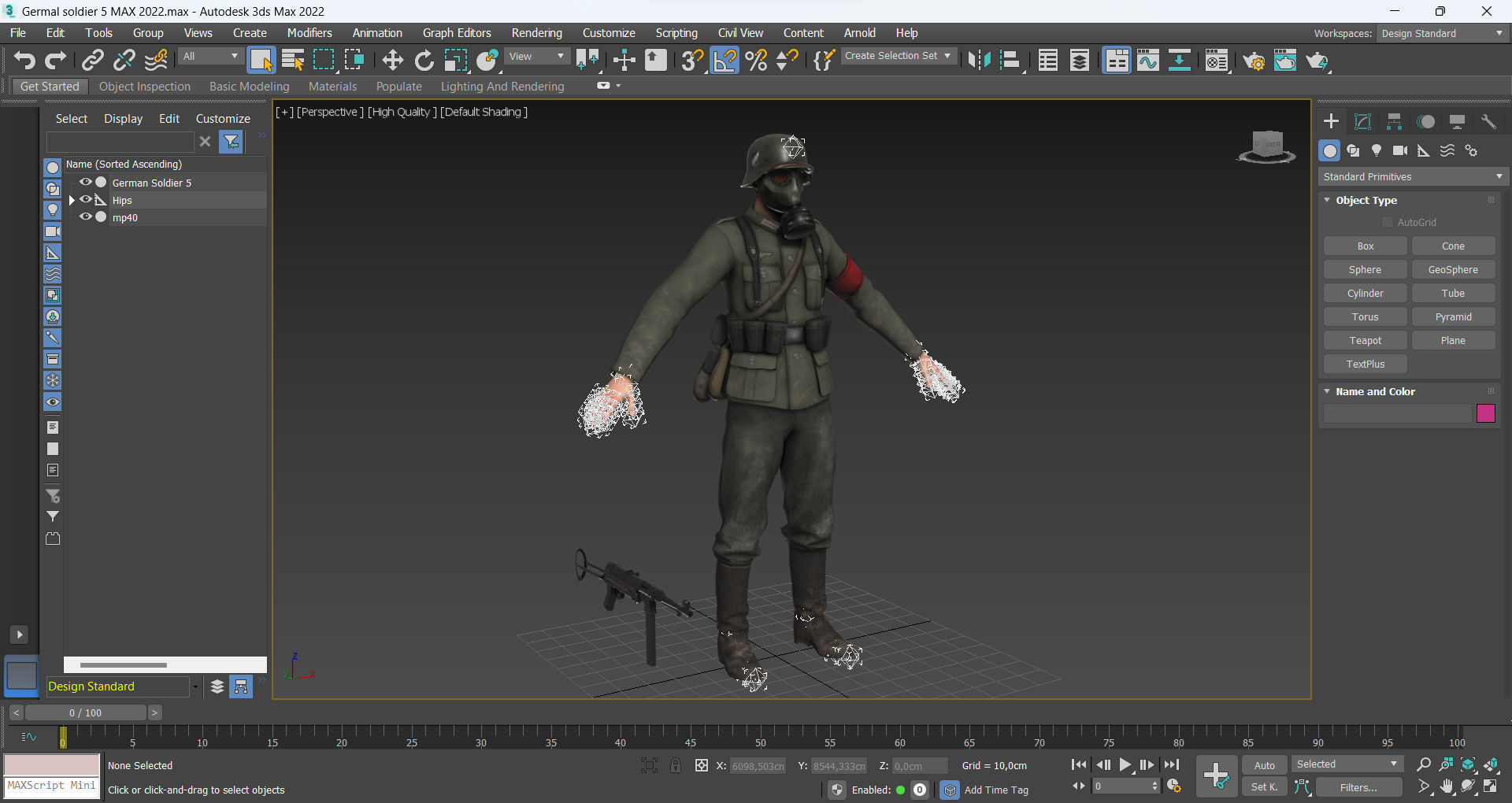Click the Undo arrow icon
1512x803 pixels.
pos(24,60)
